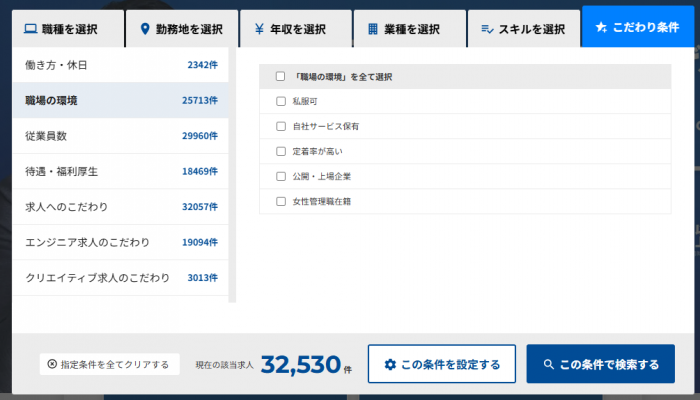Tick 「職場の環境」を全て選択 checkbox
This screenshot has height=400, width=700.
(281, 76)
